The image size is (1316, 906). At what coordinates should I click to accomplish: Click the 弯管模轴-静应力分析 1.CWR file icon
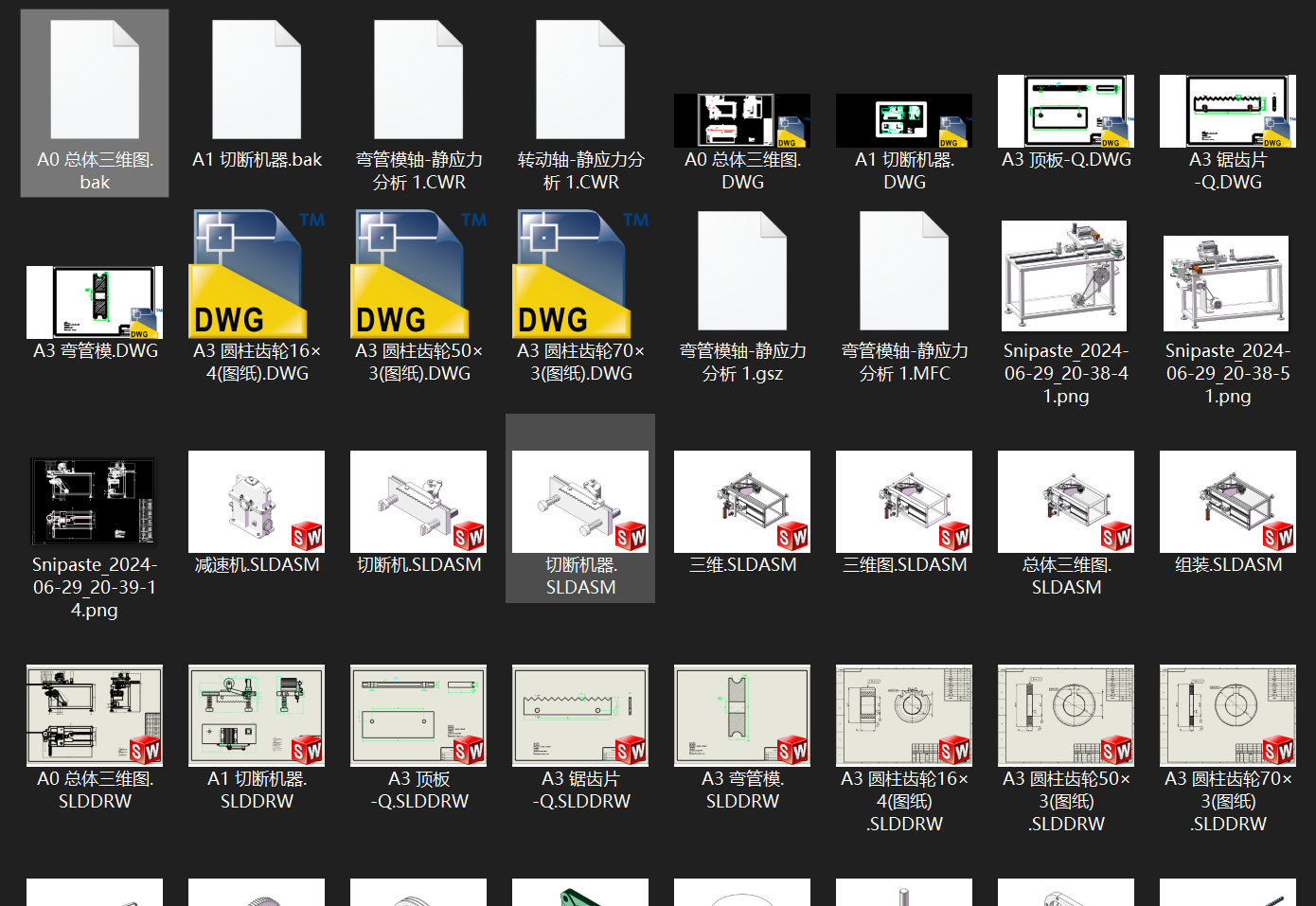(418, 80)
